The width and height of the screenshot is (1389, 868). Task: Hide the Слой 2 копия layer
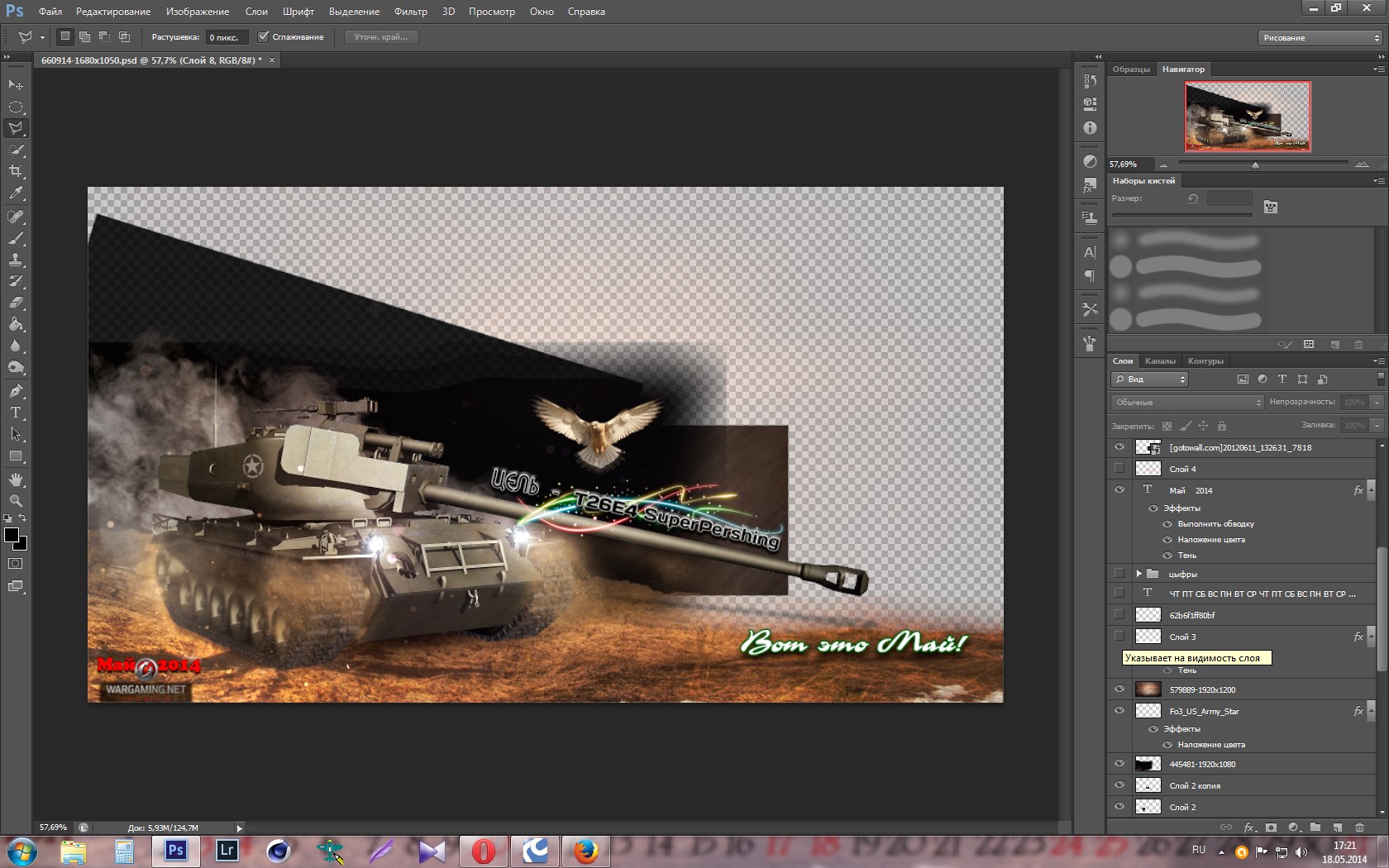tap(1119, 785)
